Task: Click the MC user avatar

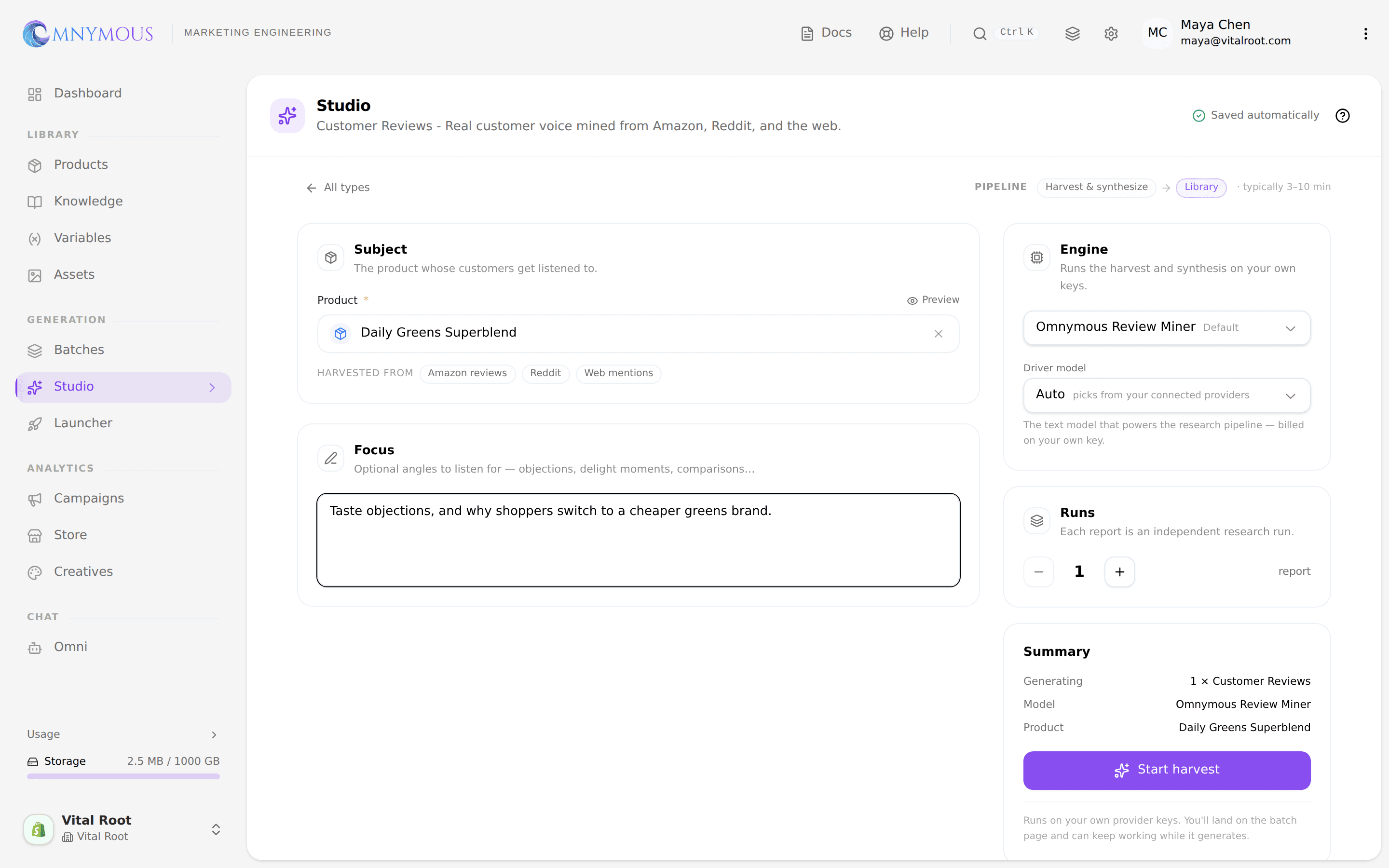Action: point(1157,33)
